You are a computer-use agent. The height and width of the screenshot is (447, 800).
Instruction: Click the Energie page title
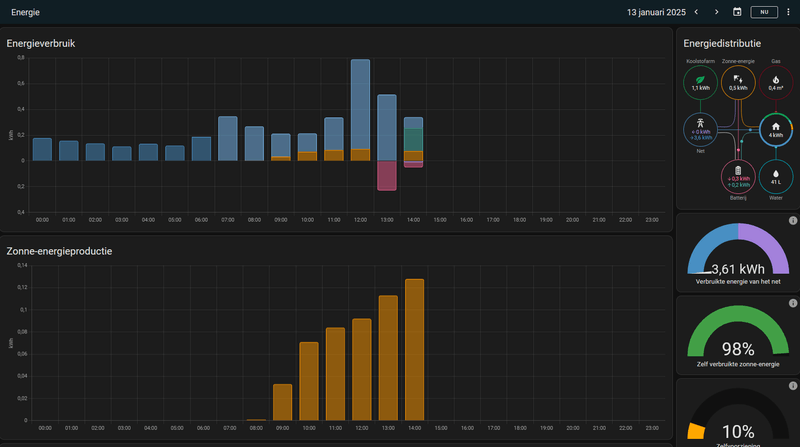point(26,12)
